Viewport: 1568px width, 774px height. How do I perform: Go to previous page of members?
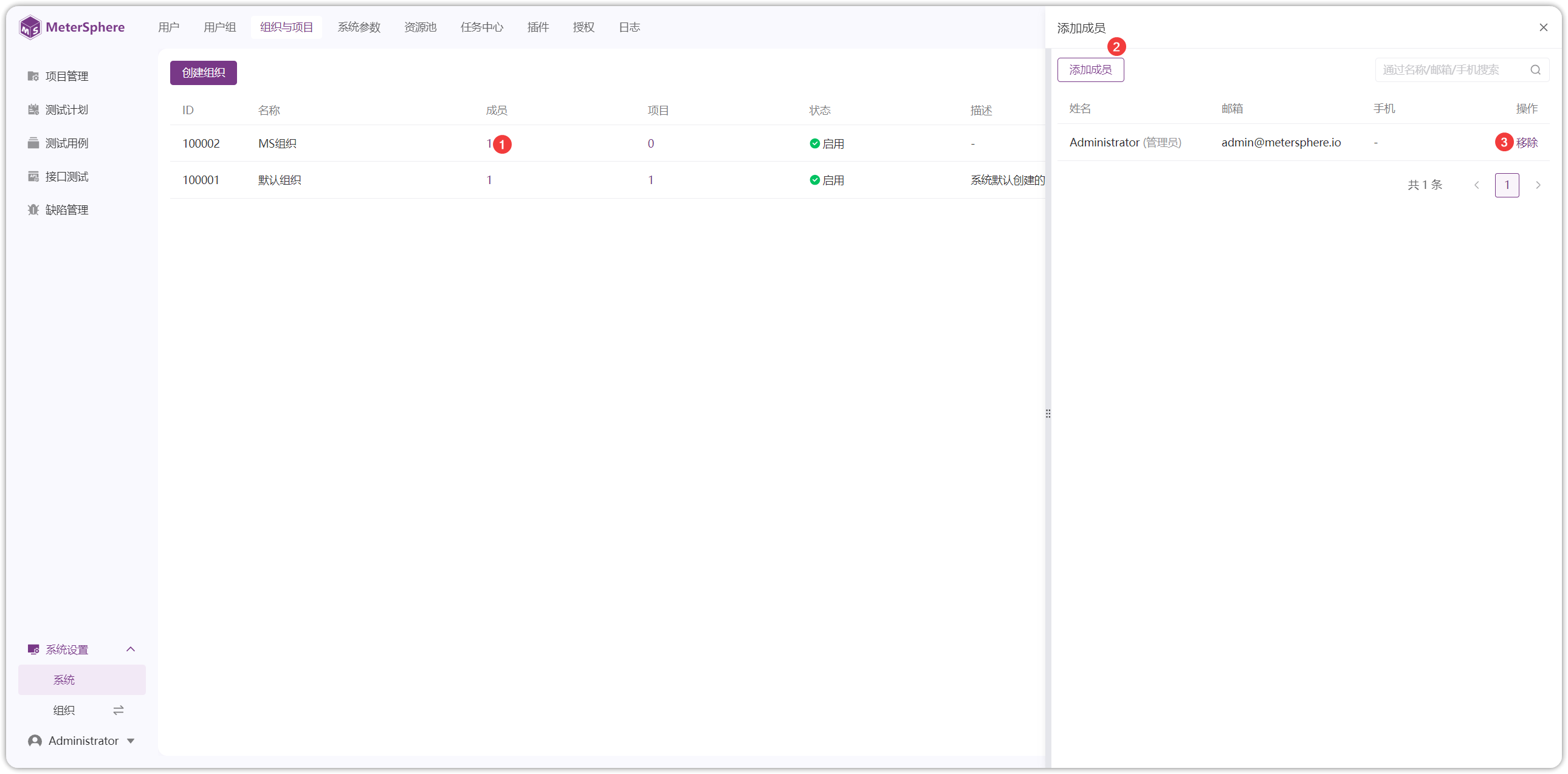[x=1477, y=185]
